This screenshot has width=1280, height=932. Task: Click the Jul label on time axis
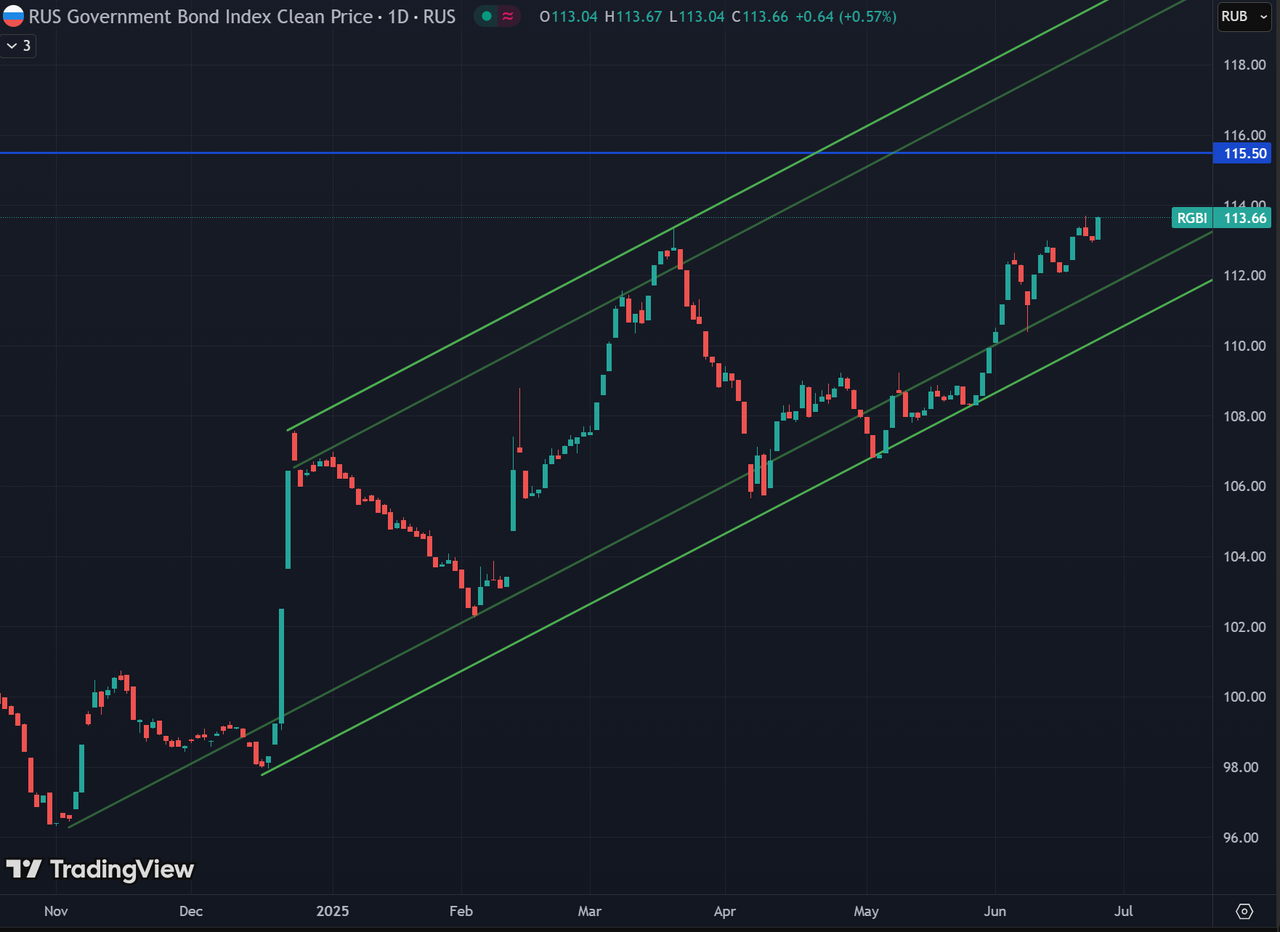[1123, 912]
